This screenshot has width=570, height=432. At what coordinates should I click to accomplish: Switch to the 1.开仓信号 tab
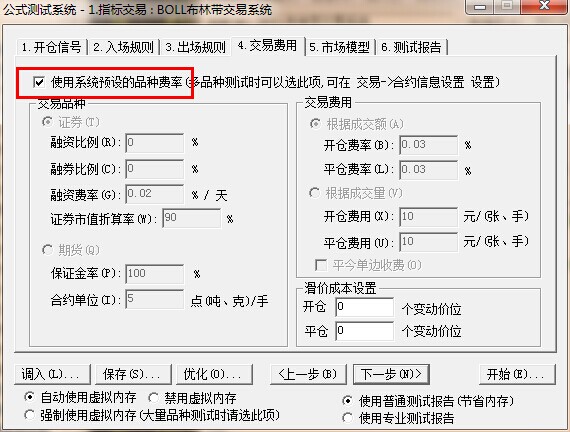(51, 47)
